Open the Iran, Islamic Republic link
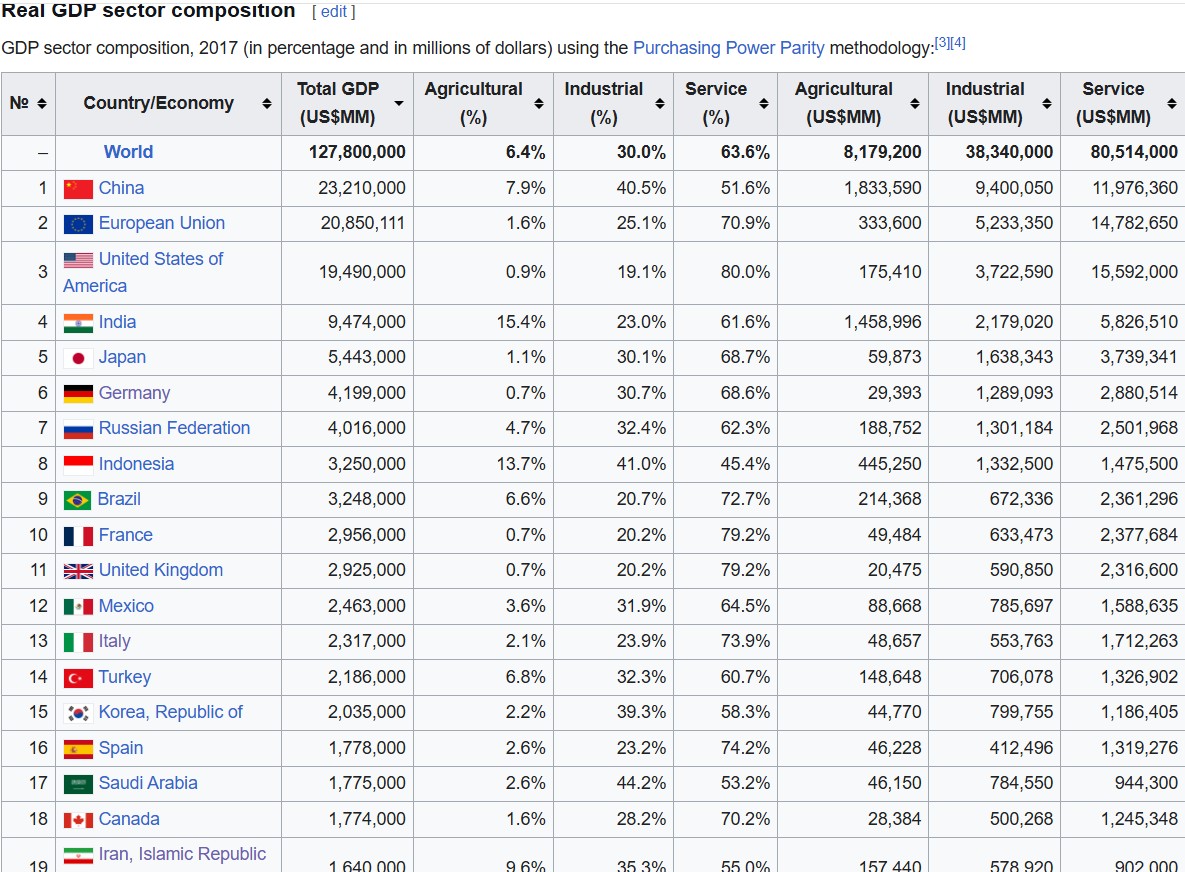This screenshot has height=872, width=1185. tap(182, 855)
